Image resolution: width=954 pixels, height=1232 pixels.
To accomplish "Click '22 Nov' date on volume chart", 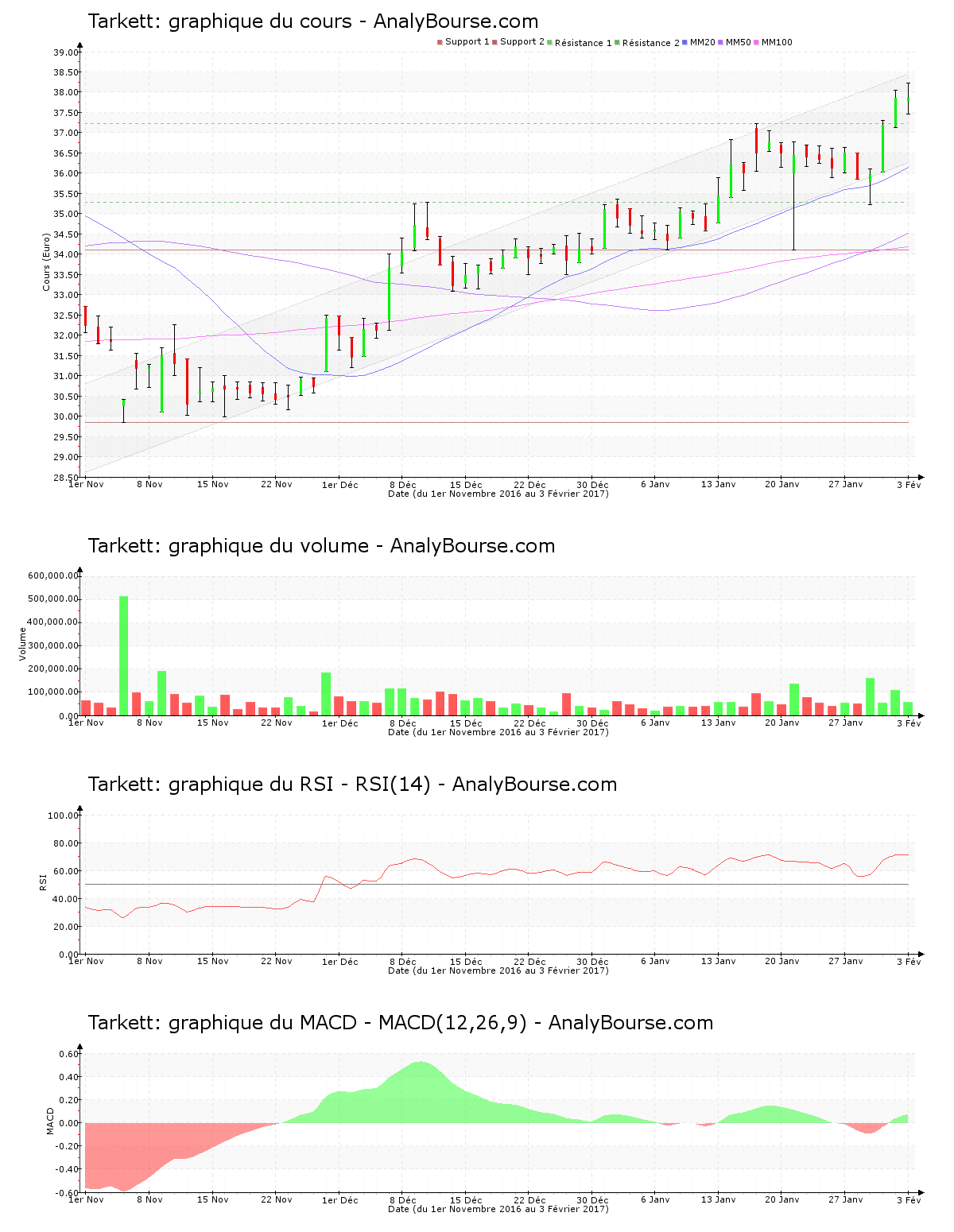I will click(277, 723).
